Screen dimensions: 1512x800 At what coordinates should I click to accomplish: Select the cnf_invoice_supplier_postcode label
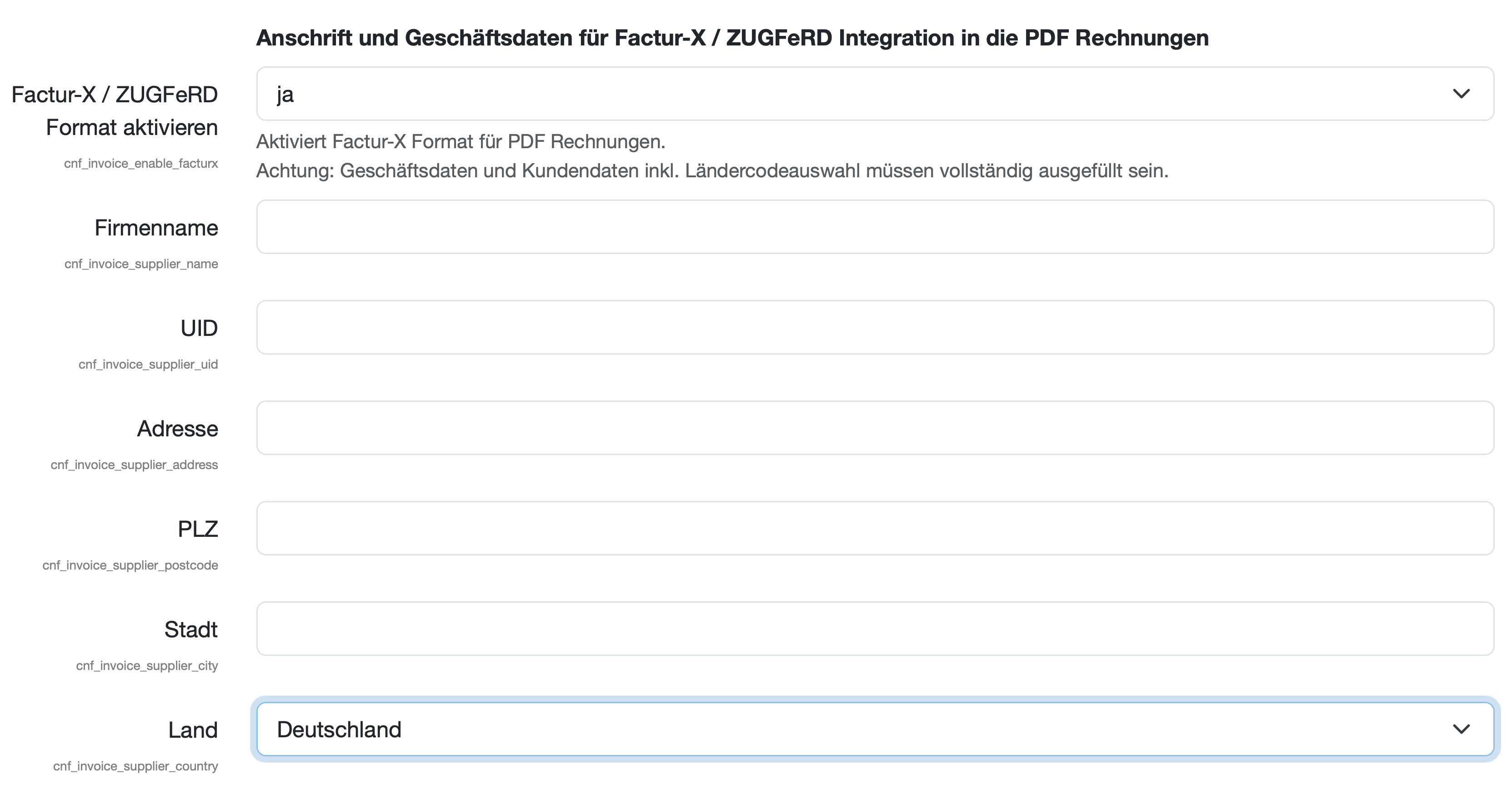(x=130, y=565)
